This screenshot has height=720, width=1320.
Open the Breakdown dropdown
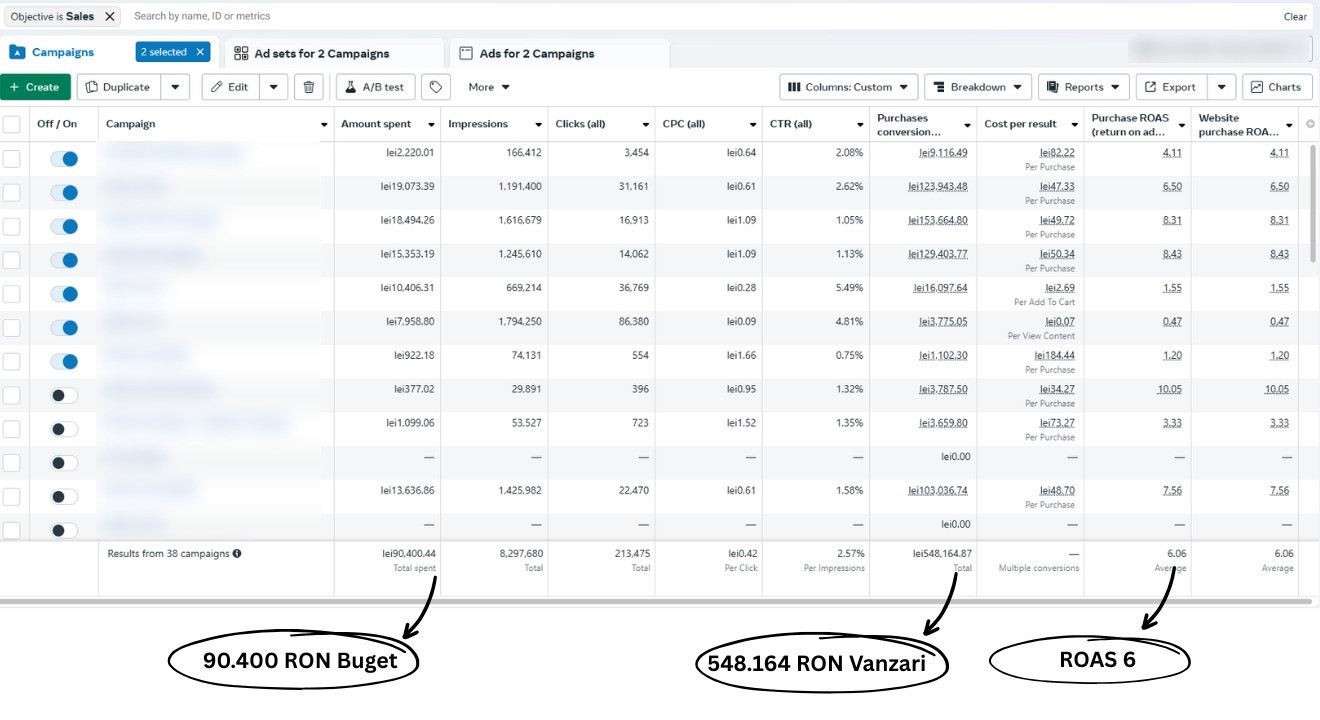coord(978,87)
